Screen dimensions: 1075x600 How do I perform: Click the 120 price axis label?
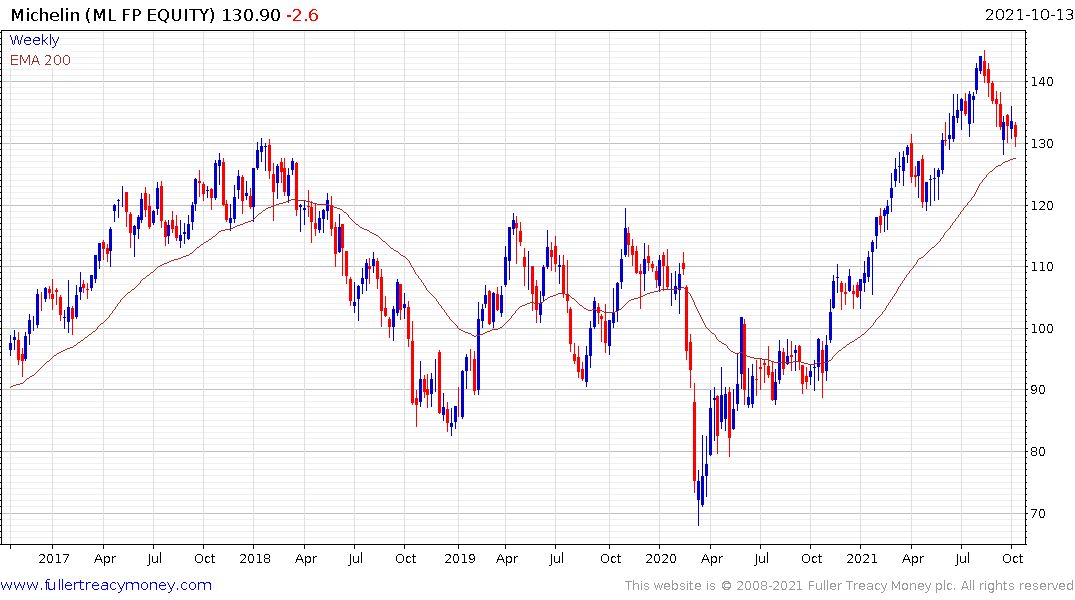point(1041,206)
